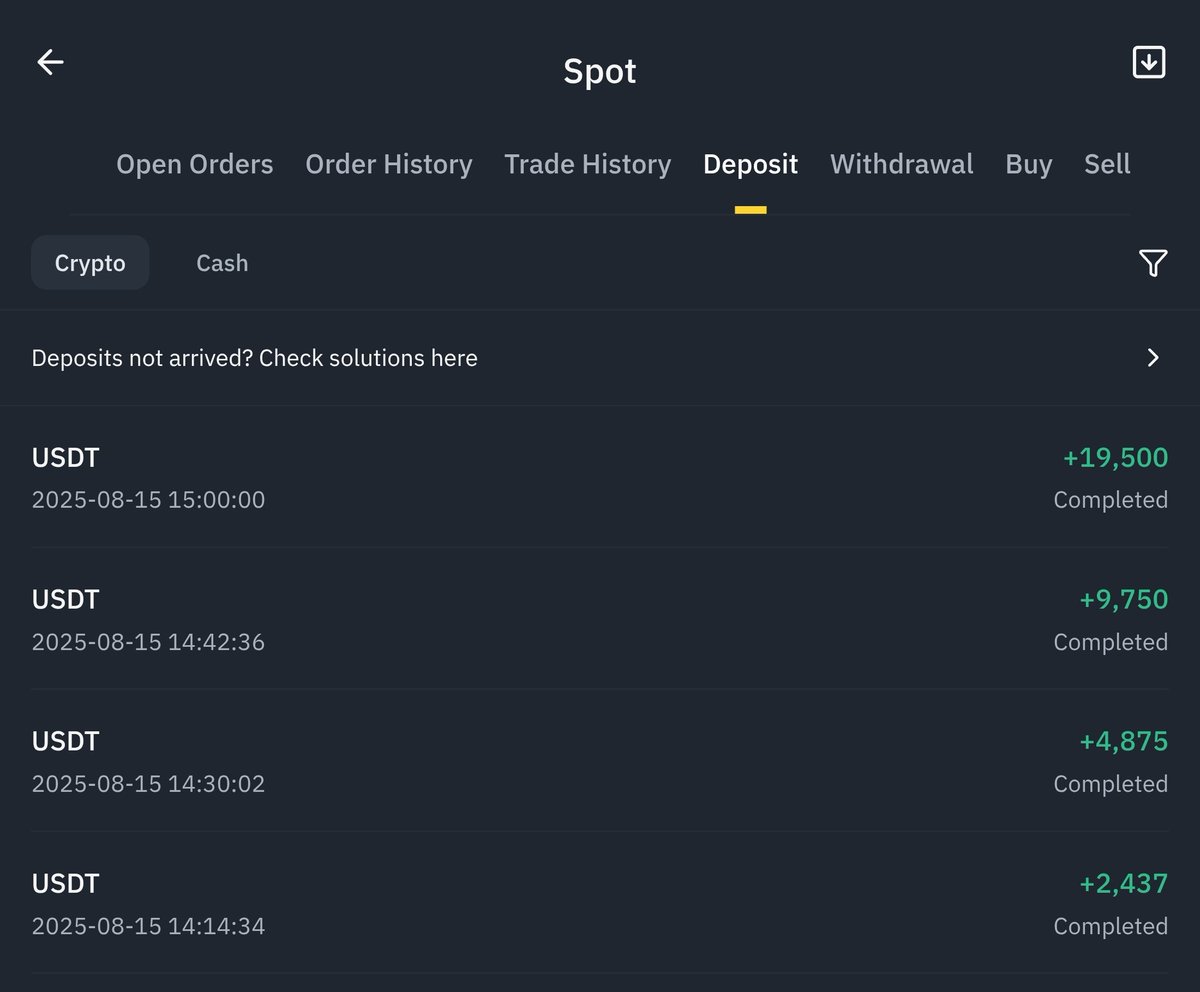
Task: Open the filter funnel icon
Action: pyautogui.click(x=1153, y=263)
